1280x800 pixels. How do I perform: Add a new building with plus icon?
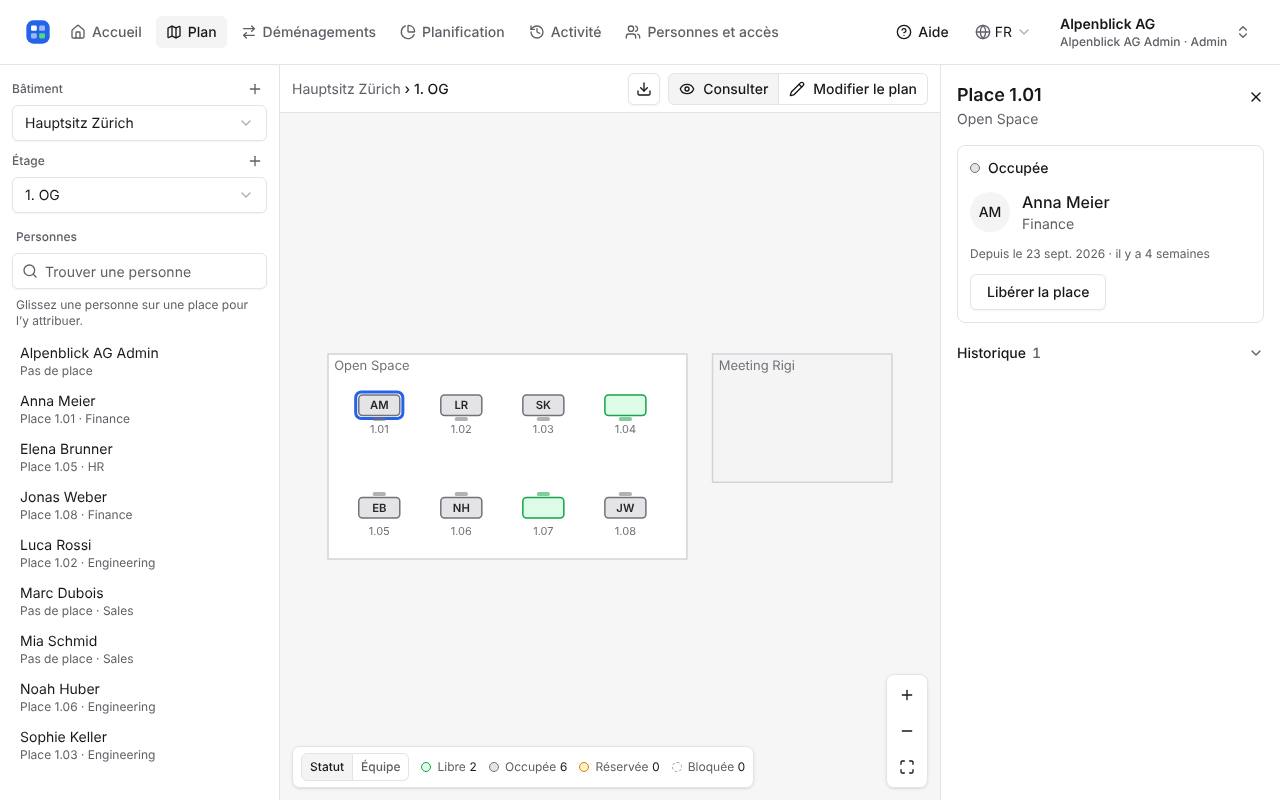(x=255, y=89)
